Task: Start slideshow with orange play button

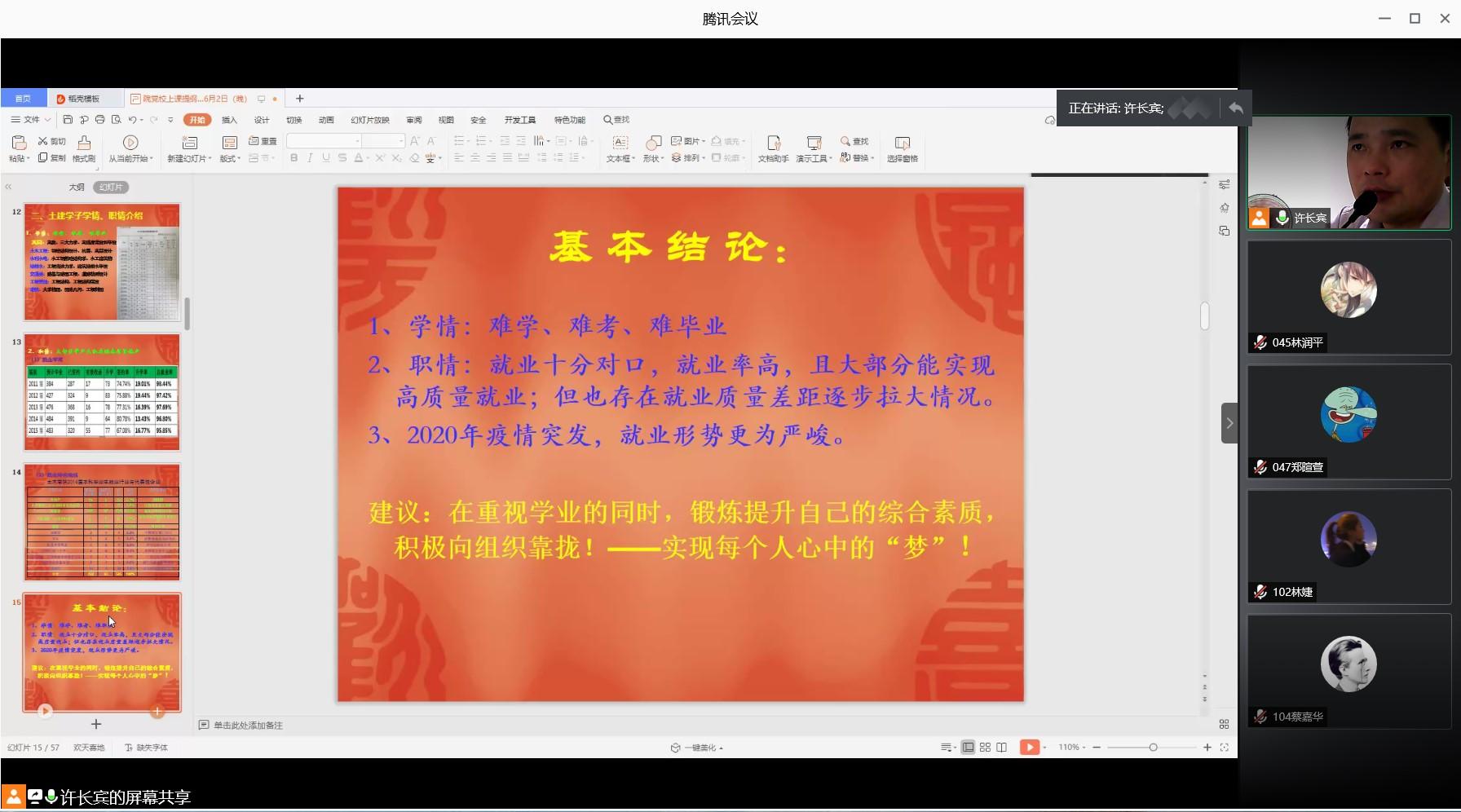Action: point(1030,748)
